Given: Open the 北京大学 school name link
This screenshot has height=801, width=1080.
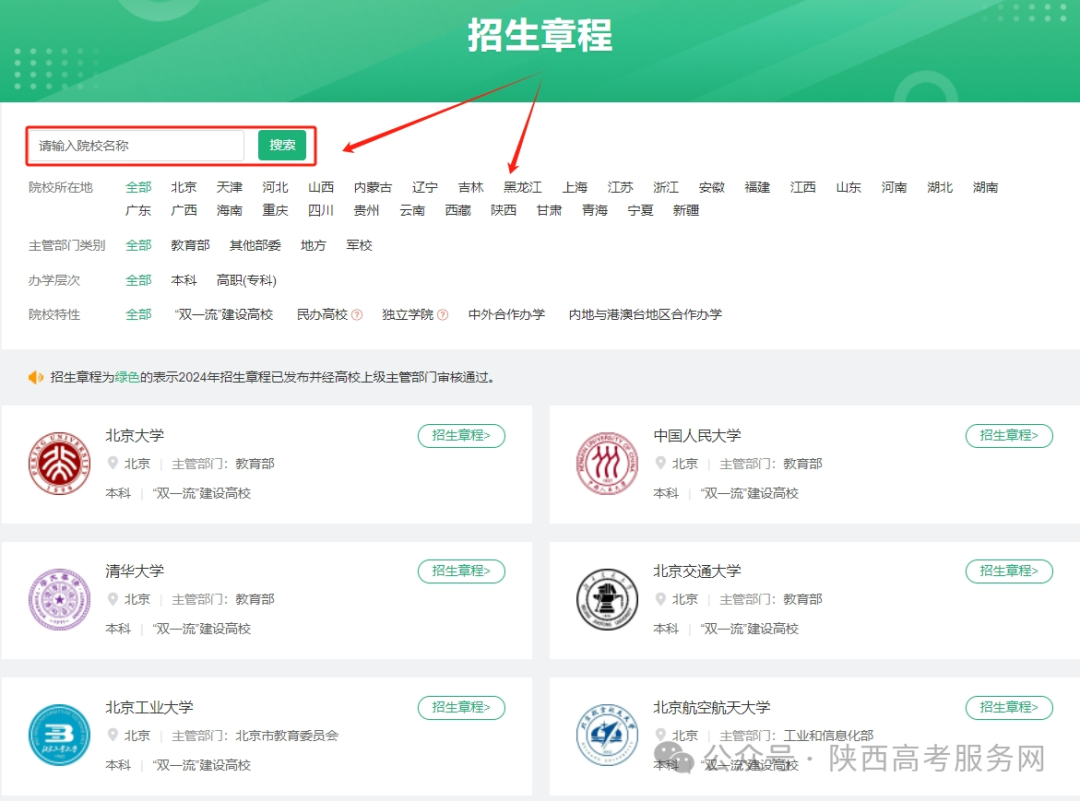Looking at the screenshot, I should click(x=134, y=435).
